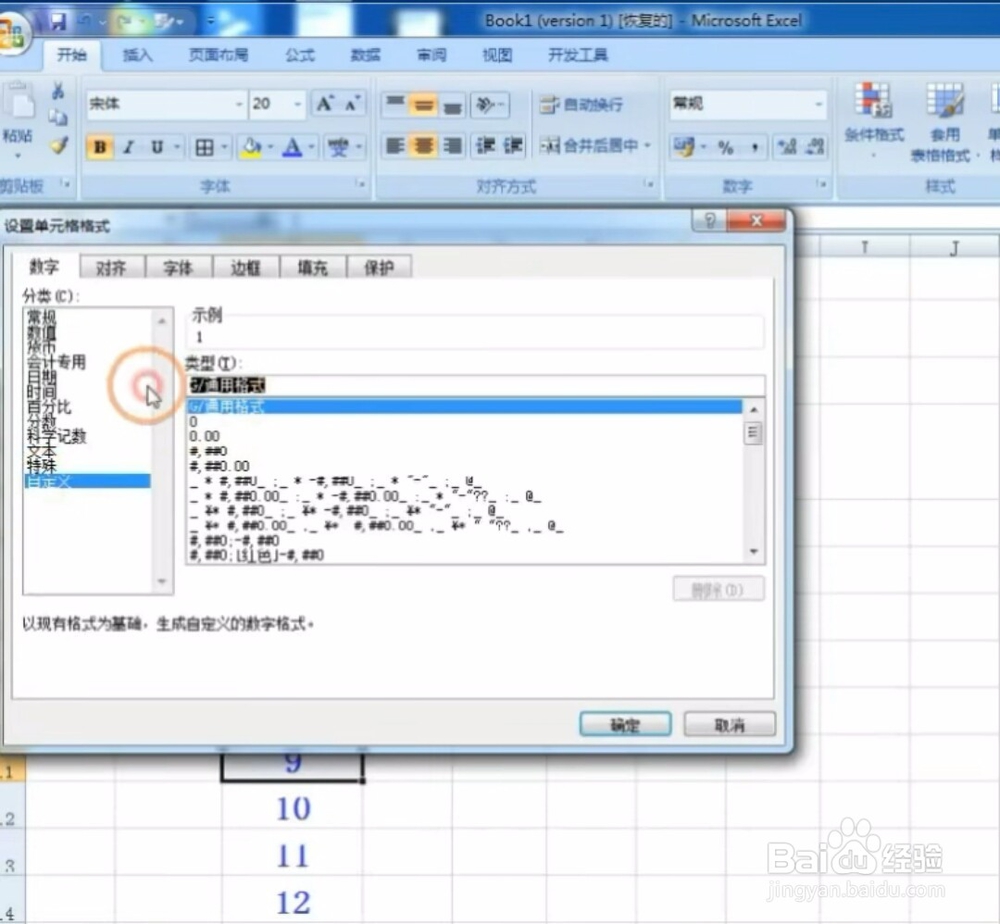Toggle Underline formatting
Viewport: 1000px width, 924px height.
click(157, 147)
